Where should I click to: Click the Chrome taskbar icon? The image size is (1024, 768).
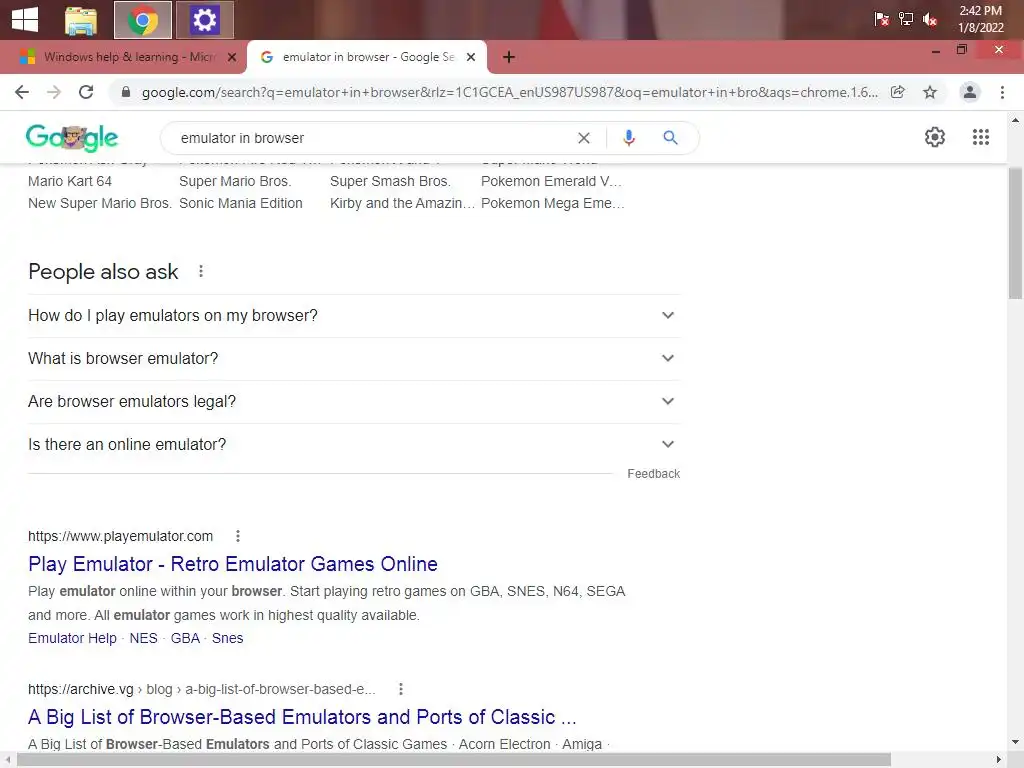[x=142, y=20]
